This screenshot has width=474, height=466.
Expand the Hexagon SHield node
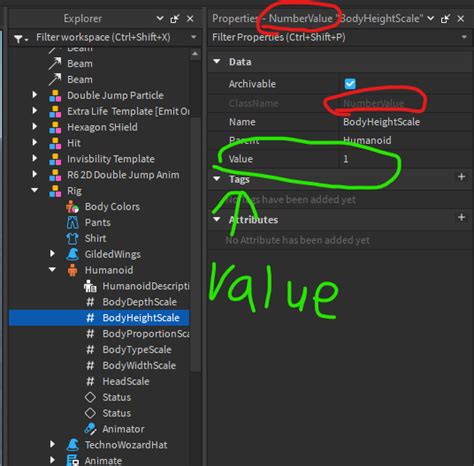[x=35, y=126]
